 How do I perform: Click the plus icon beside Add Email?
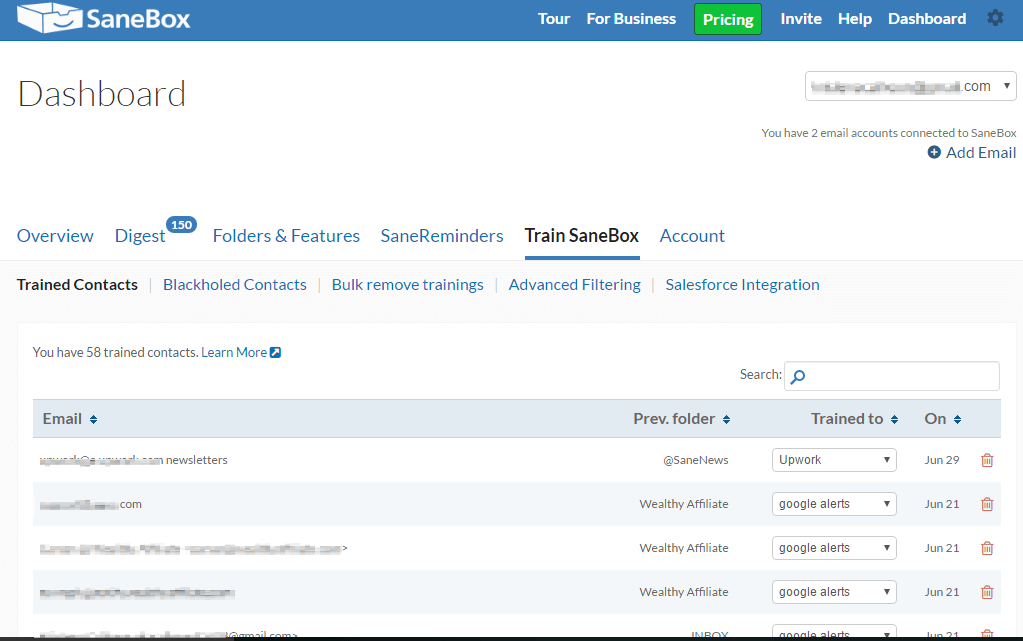(933, 152)
